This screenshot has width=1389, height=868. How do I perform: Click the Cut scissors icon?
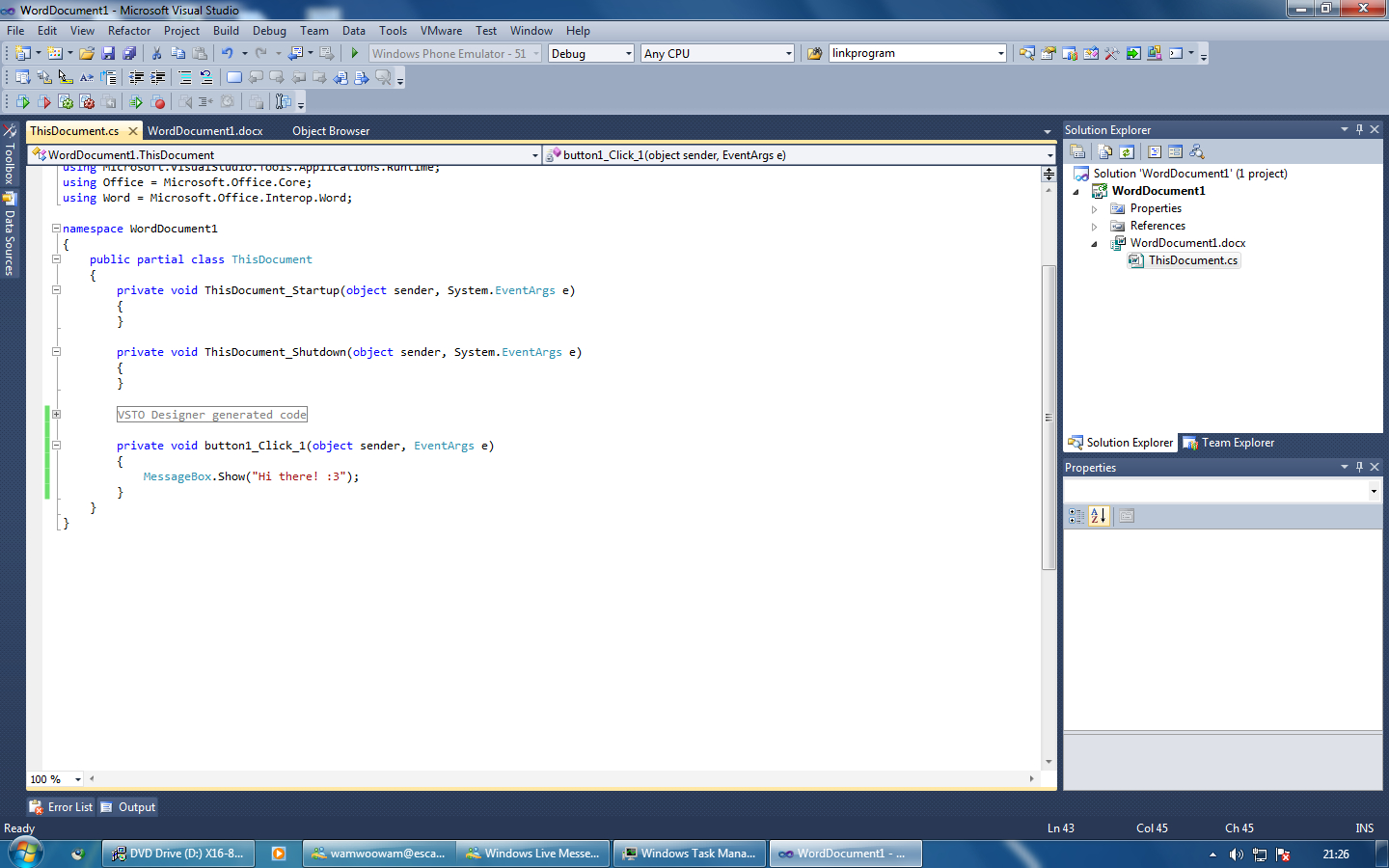click(x=156, y=54)
